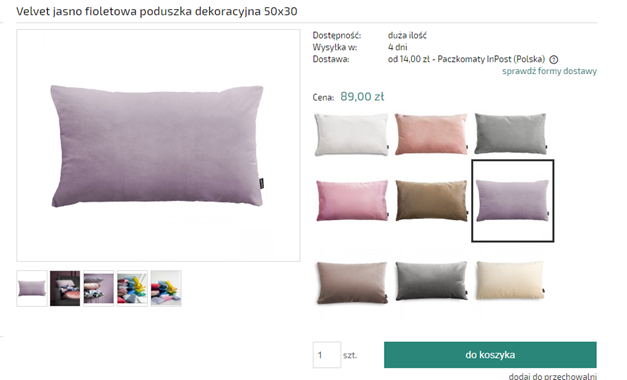This screenshot has width=627, height=380.
Task: View fifth thumbnail with stacked pillows
Action: (166, 288)
